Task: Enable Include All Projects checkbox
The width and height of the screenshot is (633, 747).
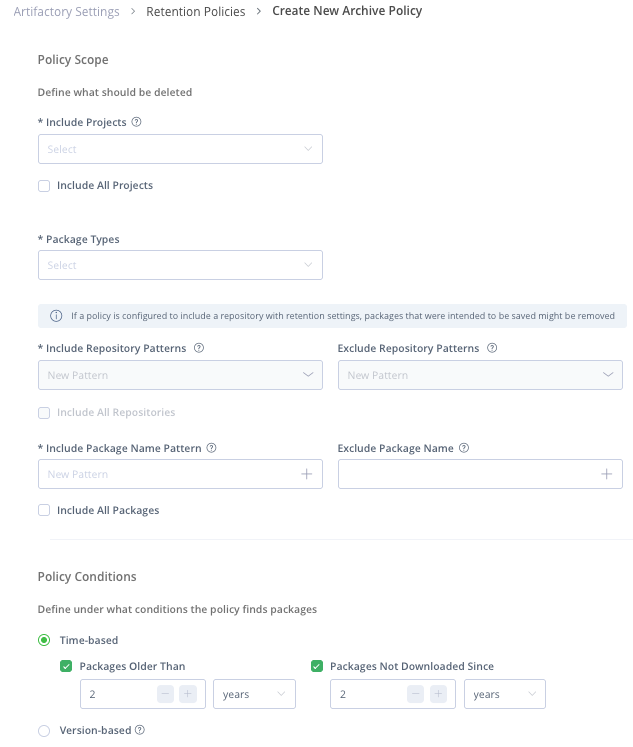Action: click(44, 186)
